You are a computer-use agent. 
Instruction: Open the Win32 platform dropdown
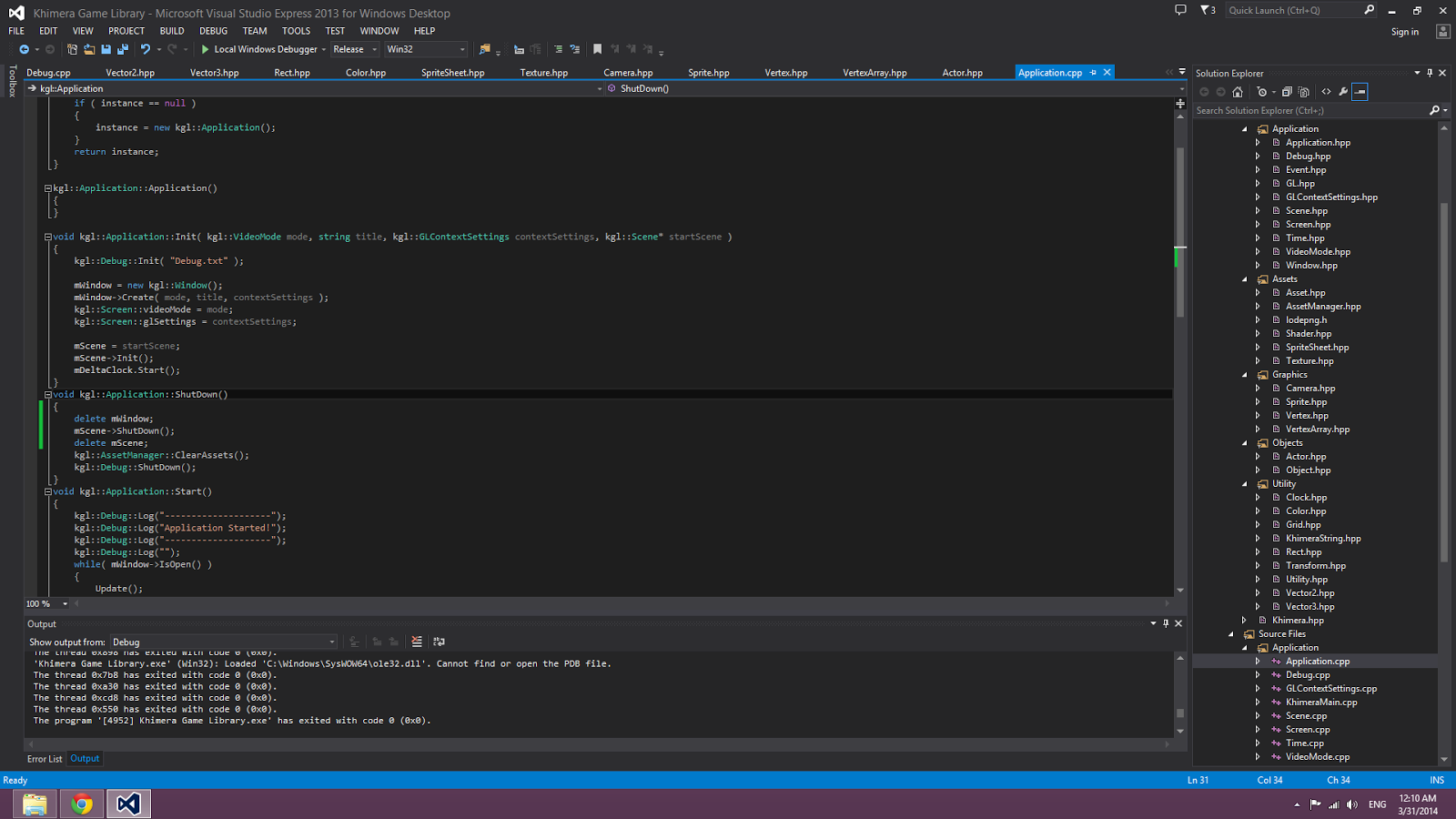(426, 49)
